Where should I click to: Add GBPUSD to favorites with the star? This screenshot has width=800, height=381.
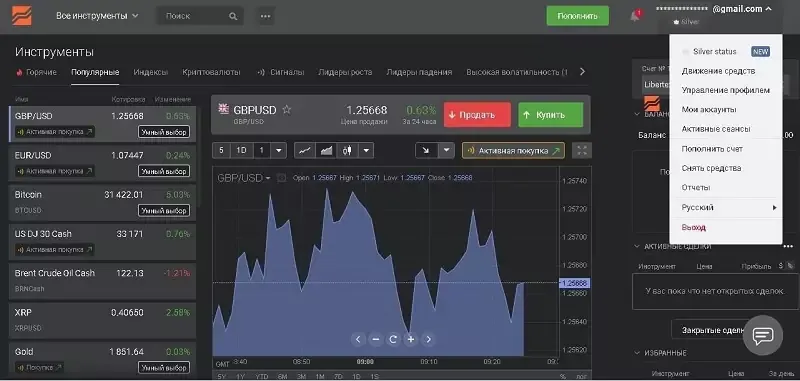pos(287,110)
